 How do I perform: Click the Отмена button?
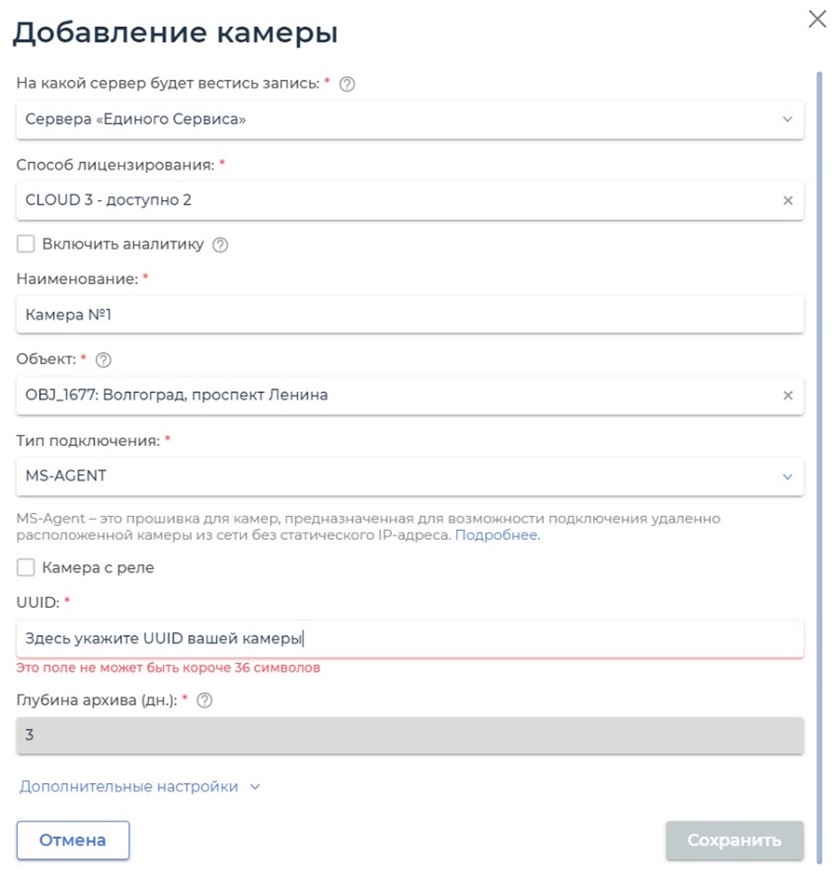(72, 840)
